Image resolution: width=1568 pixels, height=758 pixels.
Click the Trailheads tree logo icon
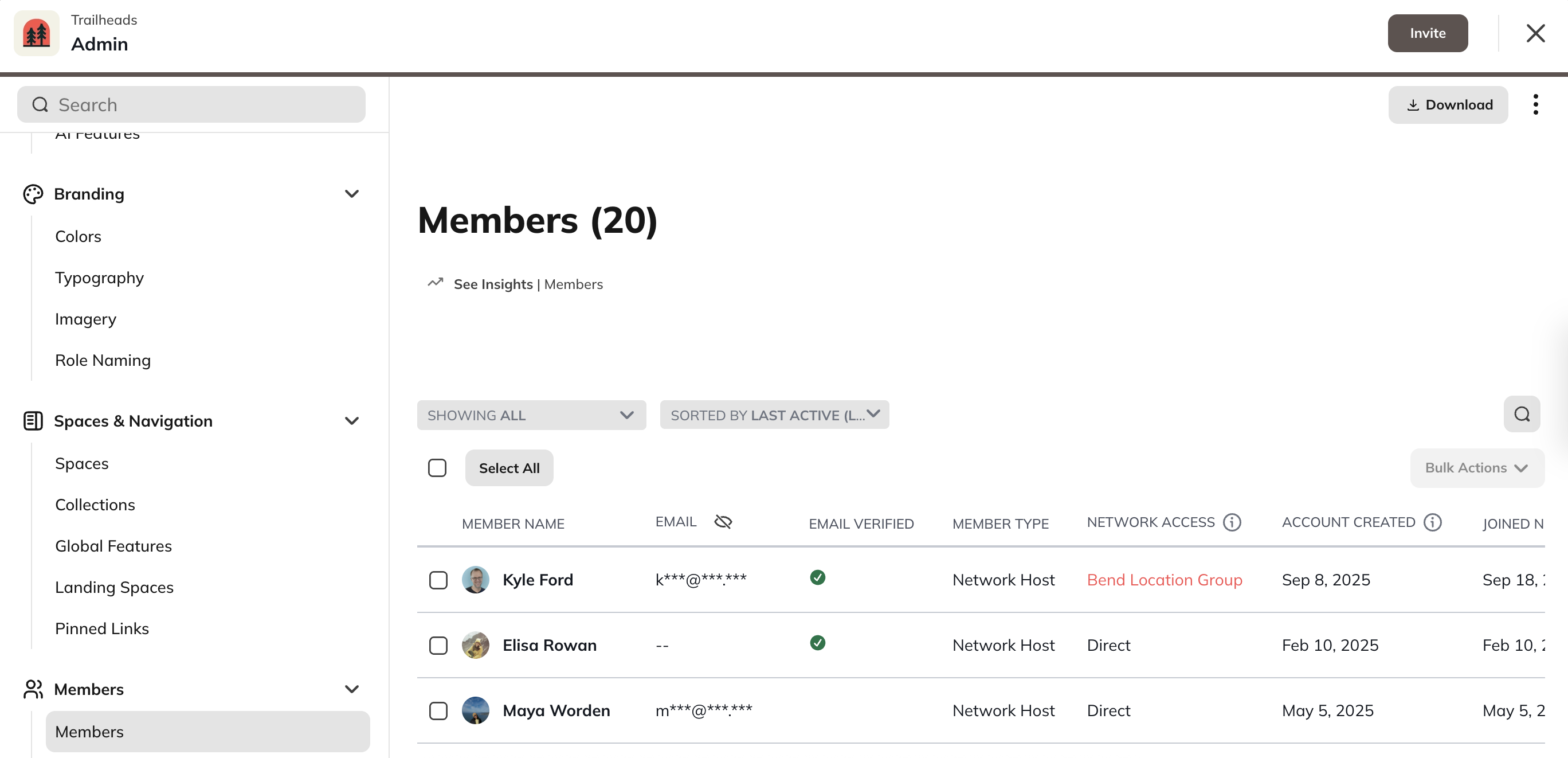(37, 33)
